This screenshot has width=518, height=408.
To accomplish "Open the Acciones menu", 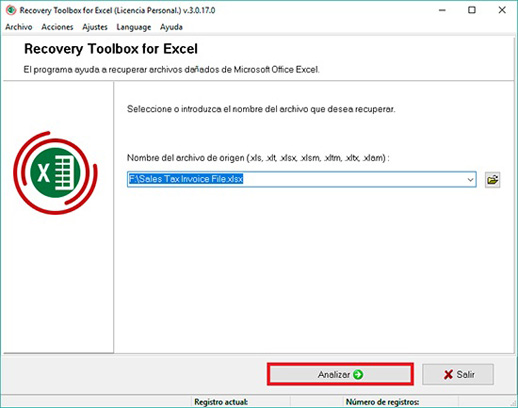I will [57, 27].
